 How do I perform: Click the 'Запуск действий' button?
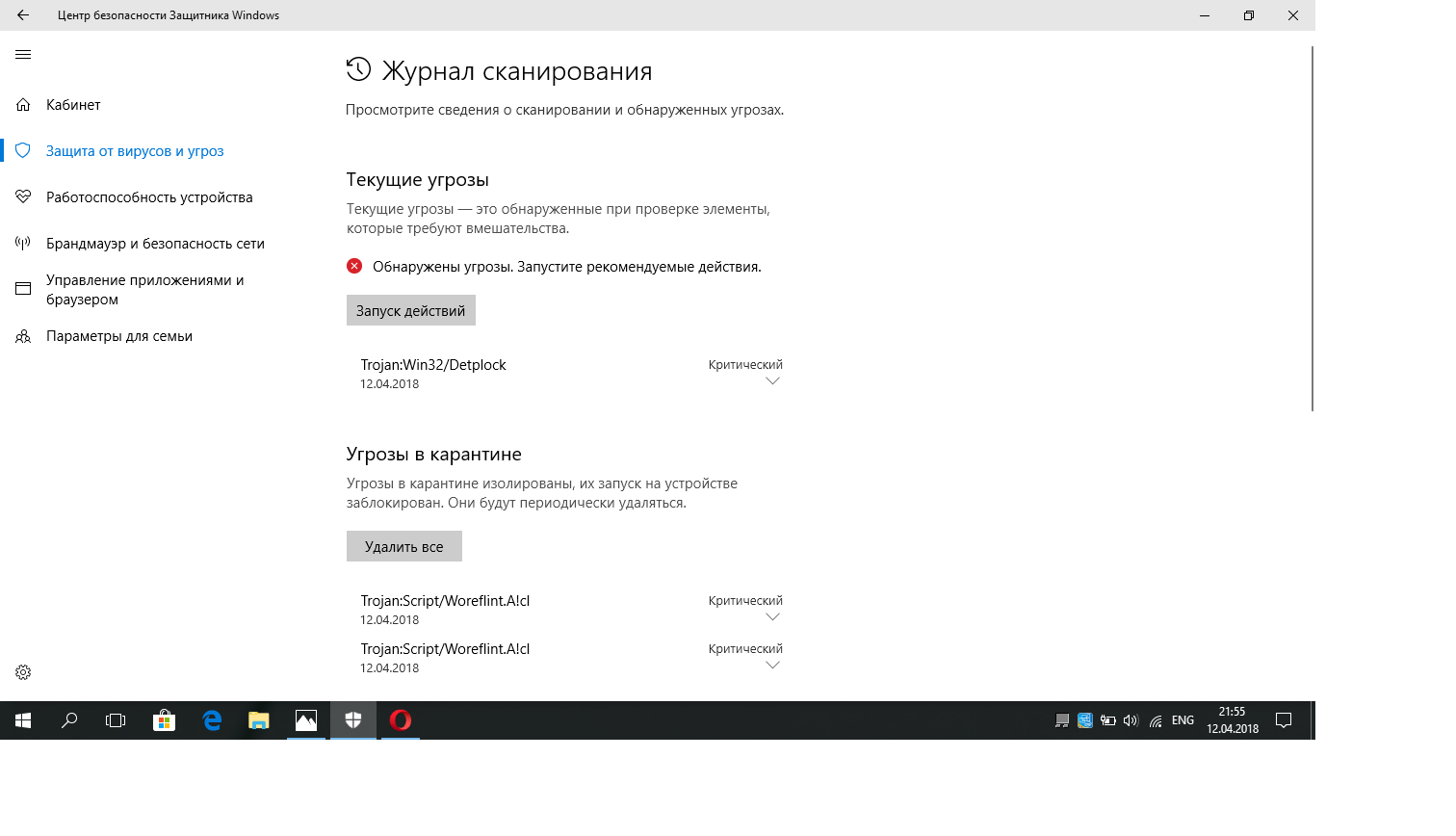pyautogui.click(x=410, y=310)
